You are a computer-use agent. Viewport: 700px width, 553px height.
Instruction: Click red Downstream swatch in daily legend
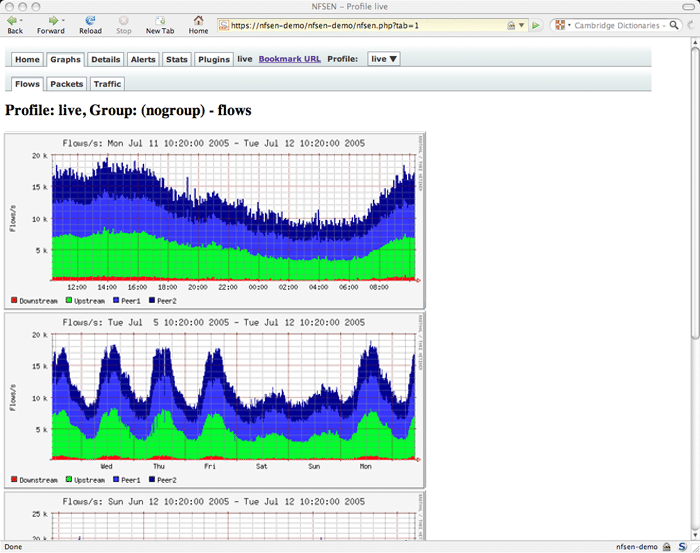point(14,300)
